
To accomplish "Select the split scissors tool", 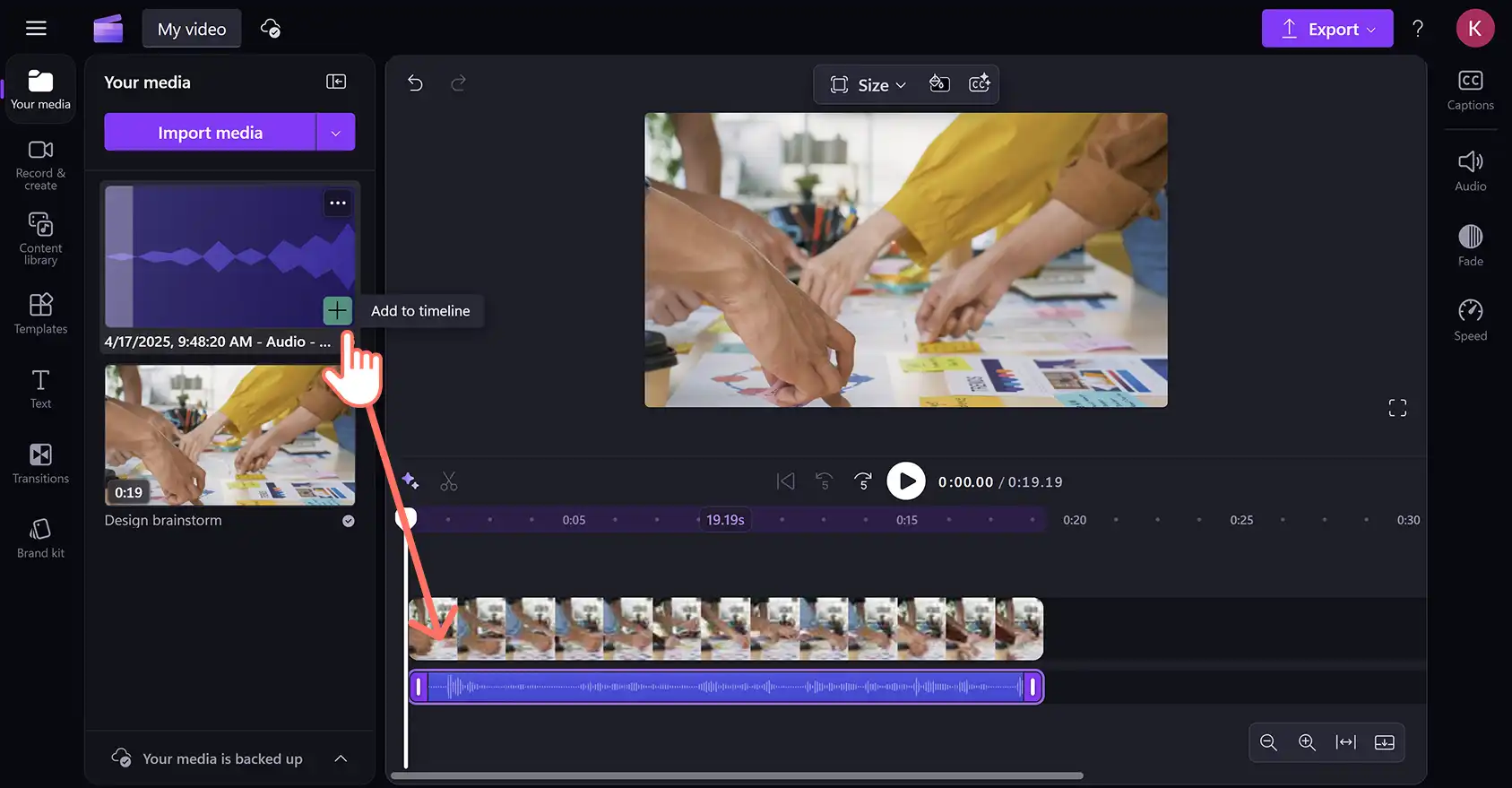I will click(x=449, y=481).
